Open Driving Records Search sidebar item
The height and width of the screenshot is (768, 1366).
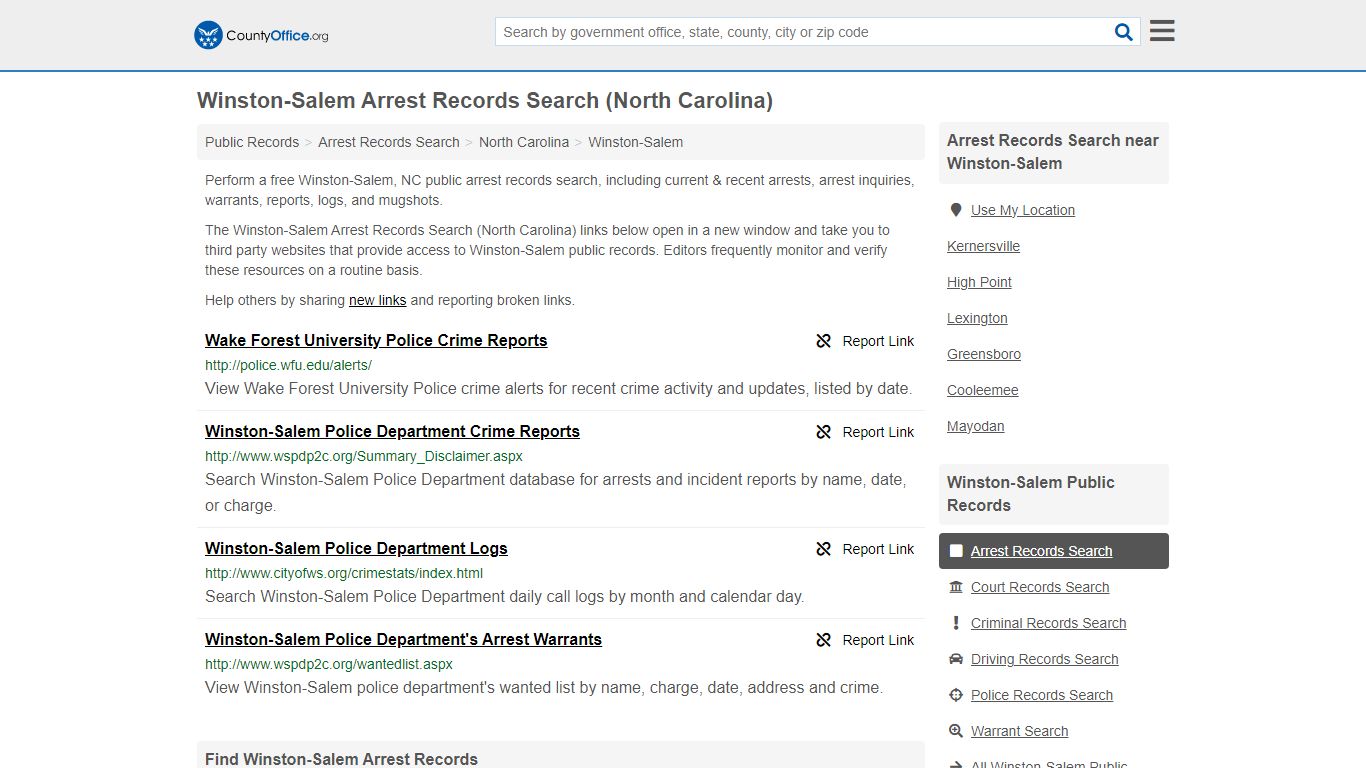pos(1045,659)
